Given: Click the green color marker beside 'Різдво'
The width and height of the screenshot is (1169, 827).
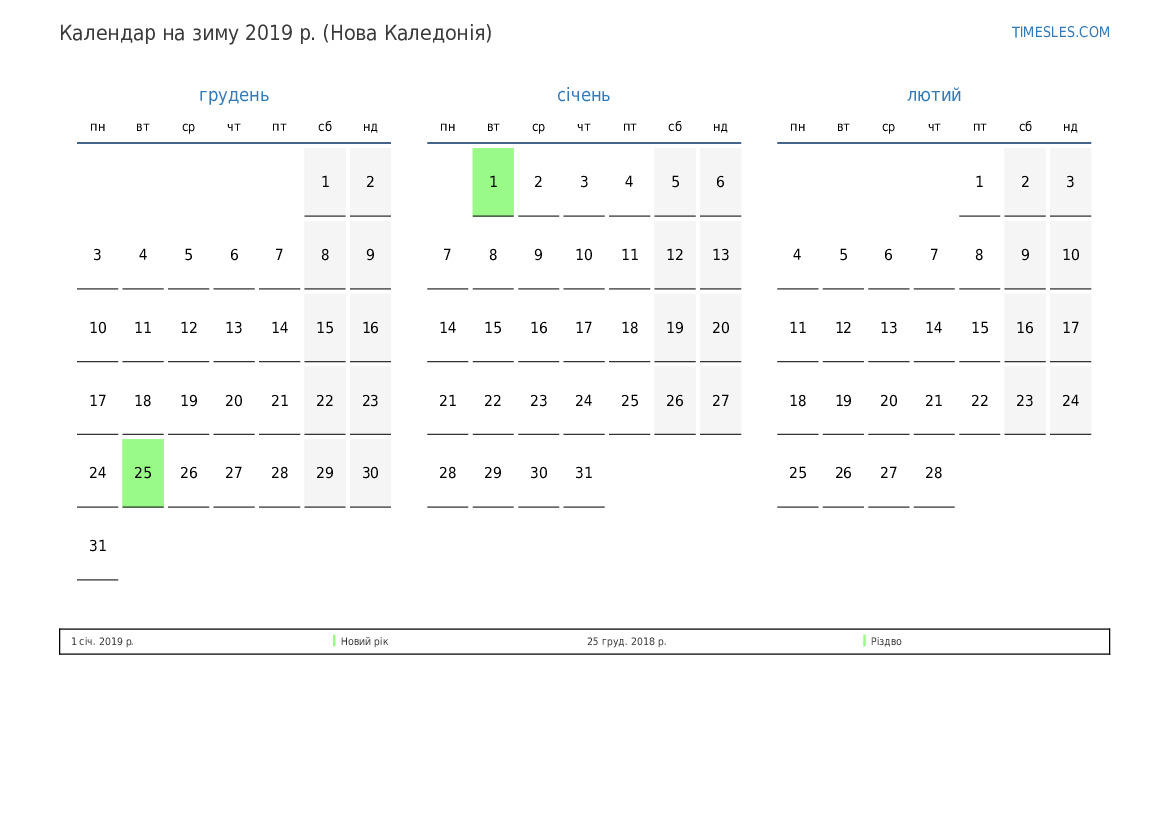Looking at the screenshot, I should click(864, 641).
